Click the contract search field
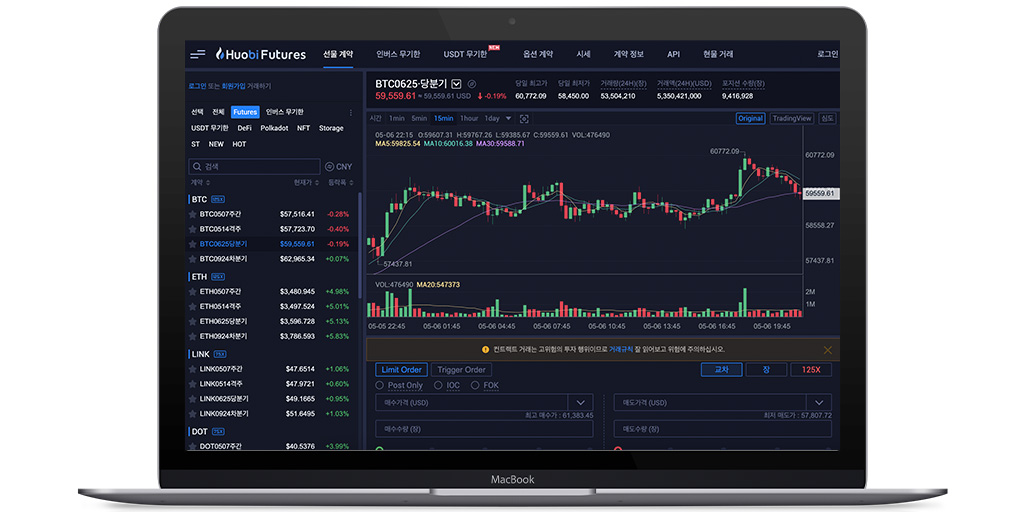Image resolution: width=1024 pixels, height=512 pixels. tap(255, 167)
